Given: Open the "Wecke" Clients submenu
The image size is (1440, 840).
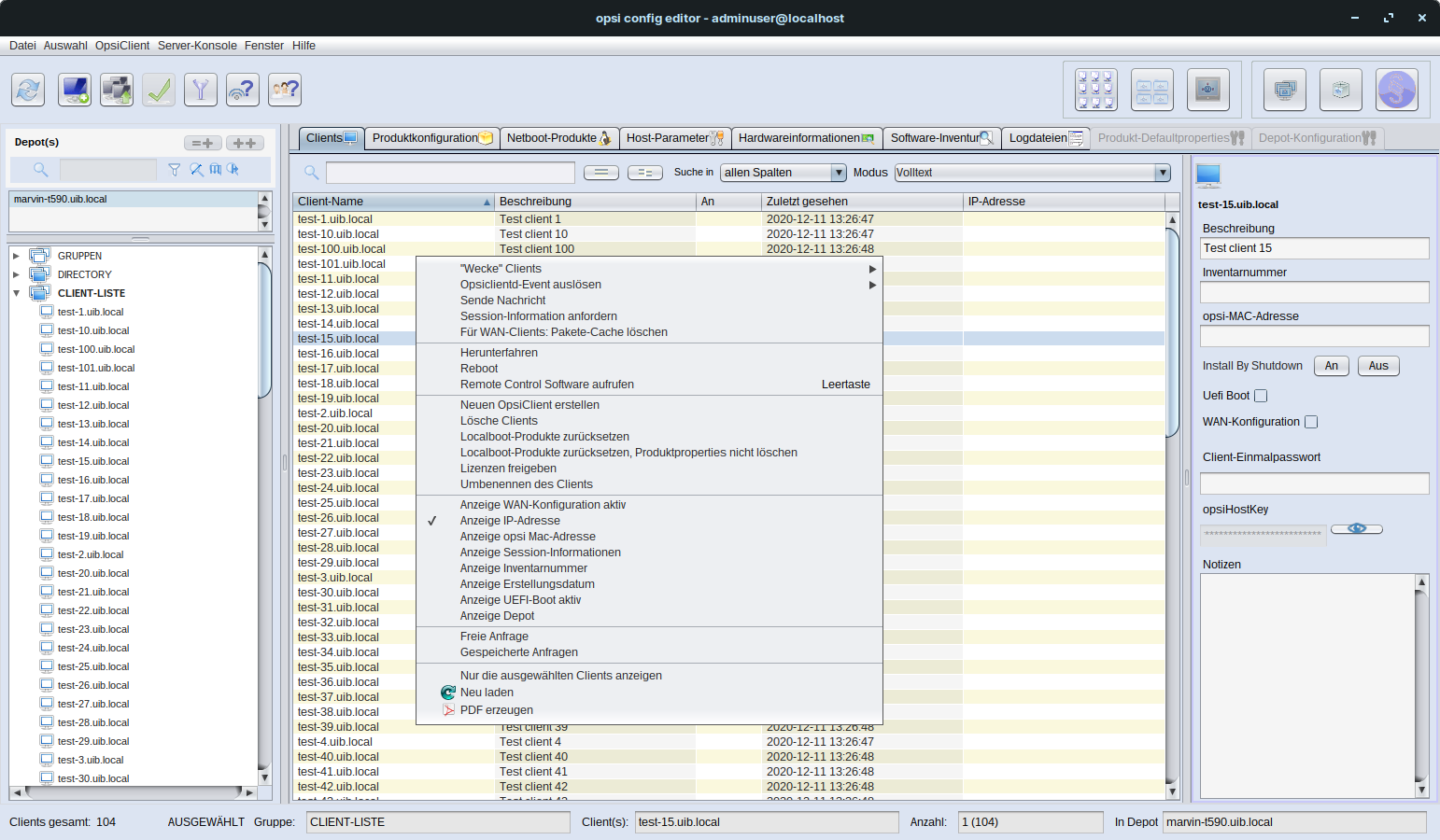Looking at the screenshot, I should point(648,269).
